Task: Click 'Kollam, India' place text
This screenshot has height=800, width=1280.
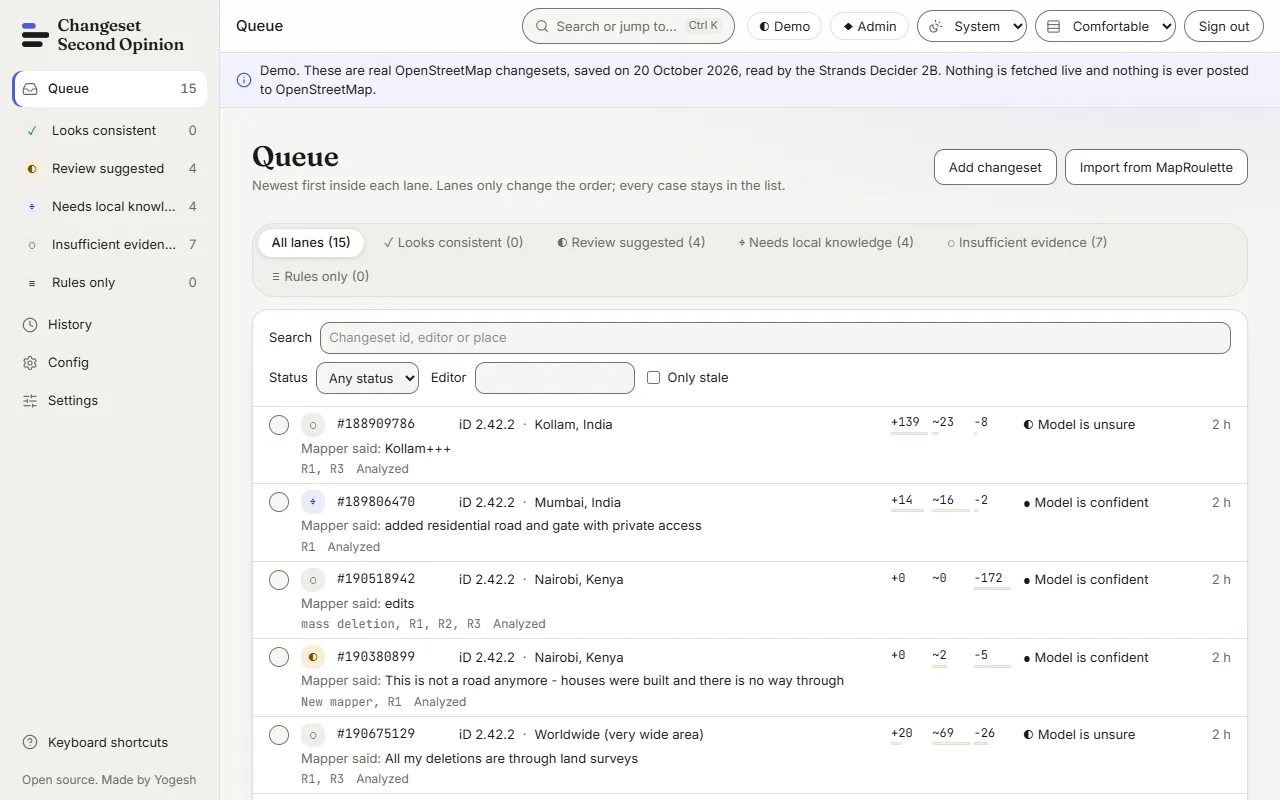Action: (573, 424)
